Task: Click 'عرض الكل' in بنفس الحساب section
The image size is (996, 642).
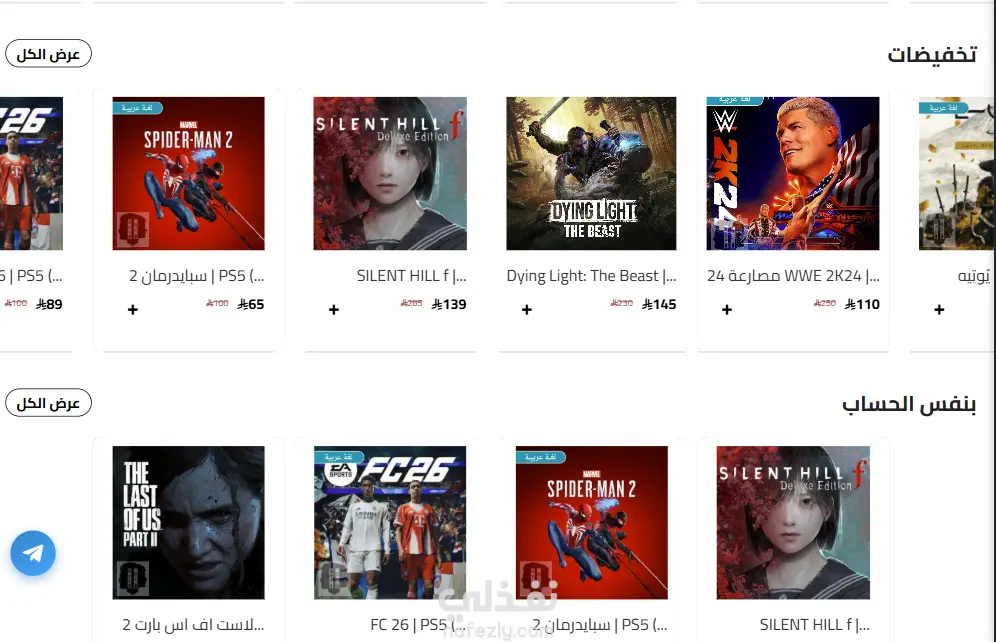Action: coord(48,403)
